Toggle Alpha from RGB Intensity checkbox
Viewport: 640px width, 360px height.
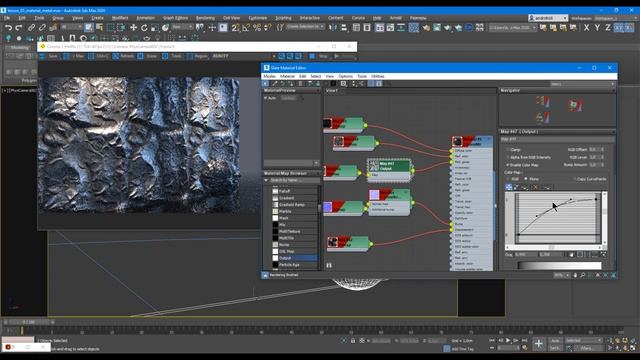pyautogui.click(x=509, y=157)
